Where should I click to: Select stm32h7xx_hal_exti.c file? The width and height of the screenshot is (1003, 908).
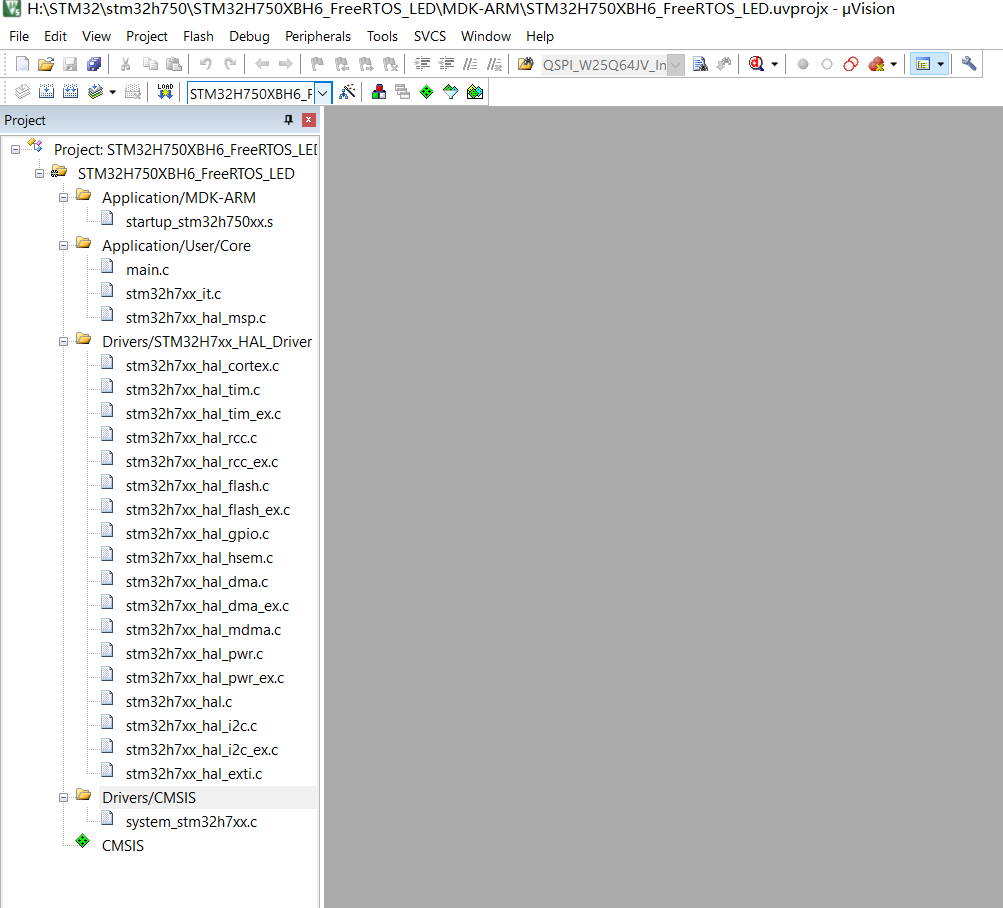[x=194, y=774]
